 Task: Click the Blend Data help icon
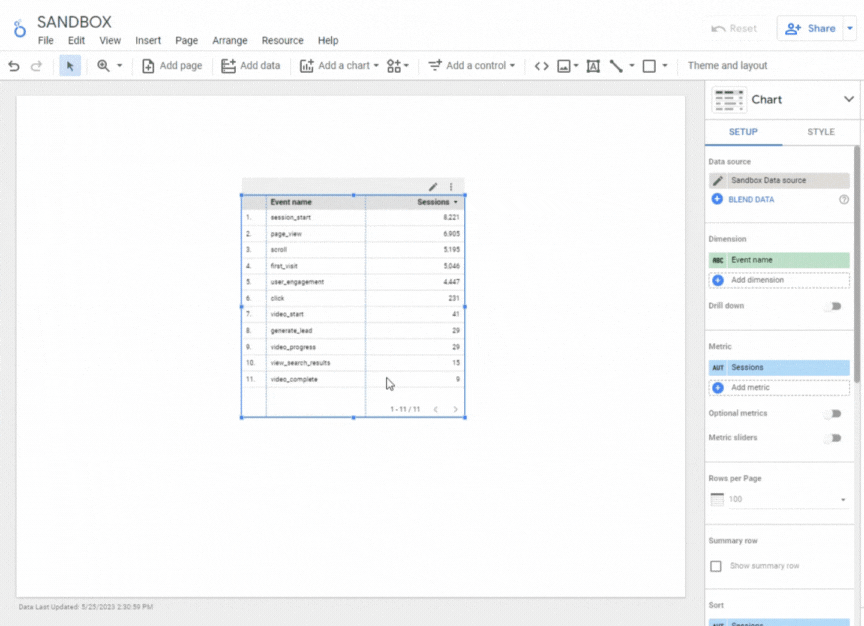pos(844,199)
